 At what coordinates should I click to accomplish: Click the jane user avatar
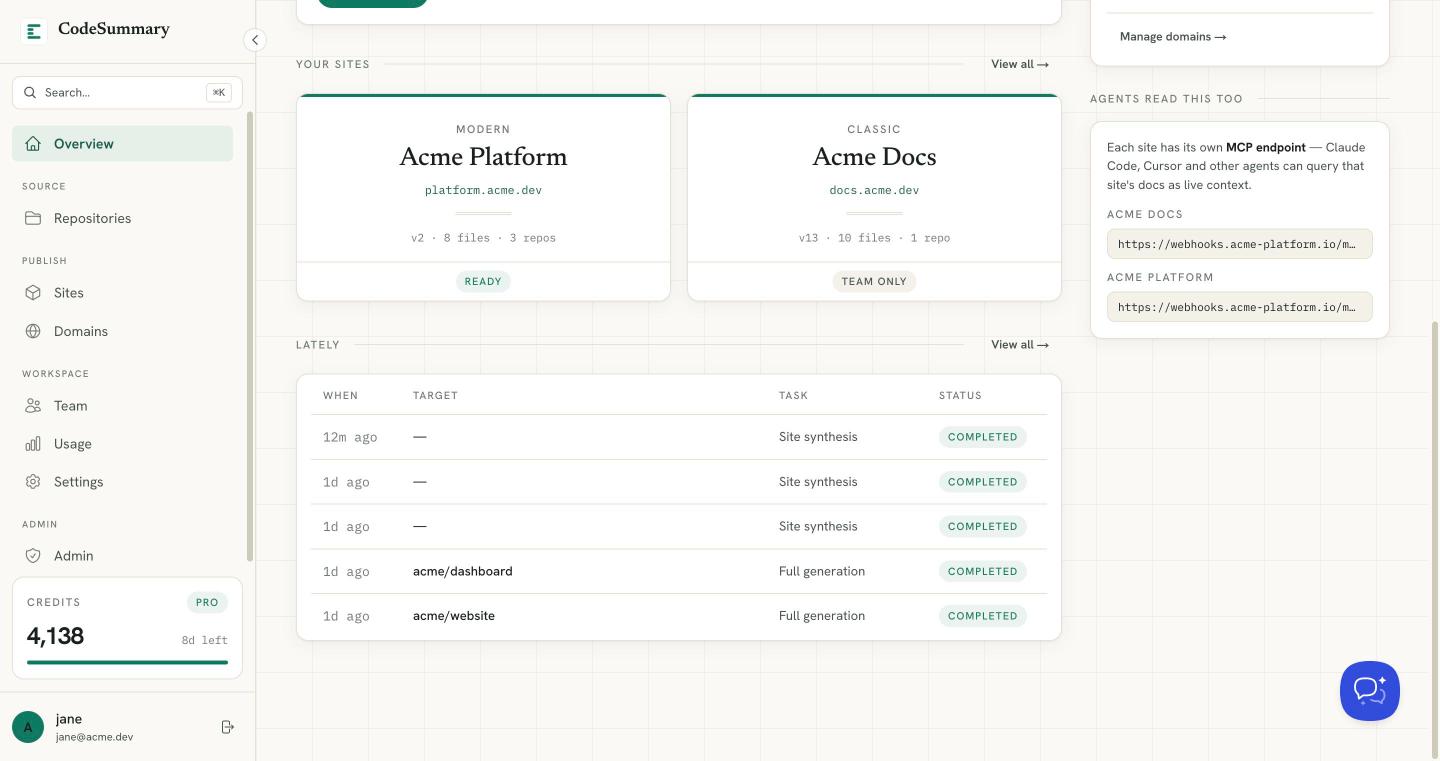28,727
